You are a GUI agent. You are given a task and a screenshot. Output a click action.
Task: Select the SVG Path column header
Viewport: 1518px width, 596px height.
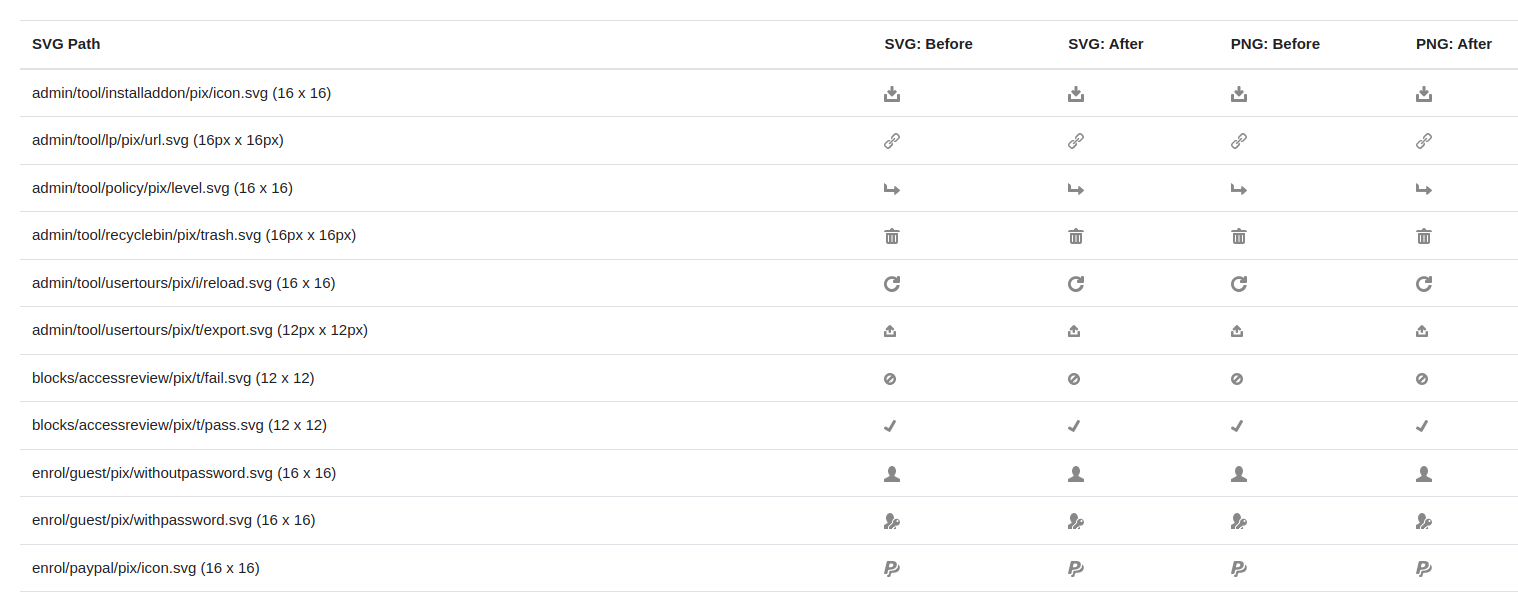point(66,44)
